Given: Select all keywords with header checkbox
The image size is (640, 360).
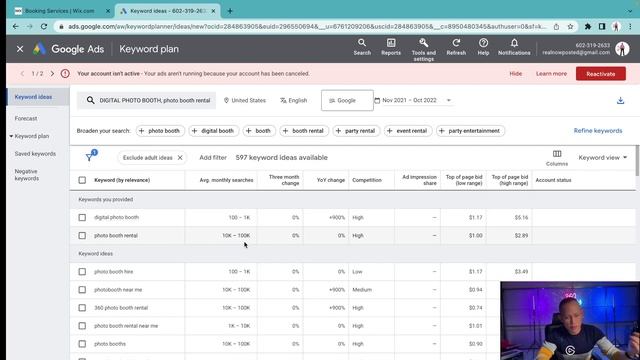Looking at the screenshot, I should 82,180.
